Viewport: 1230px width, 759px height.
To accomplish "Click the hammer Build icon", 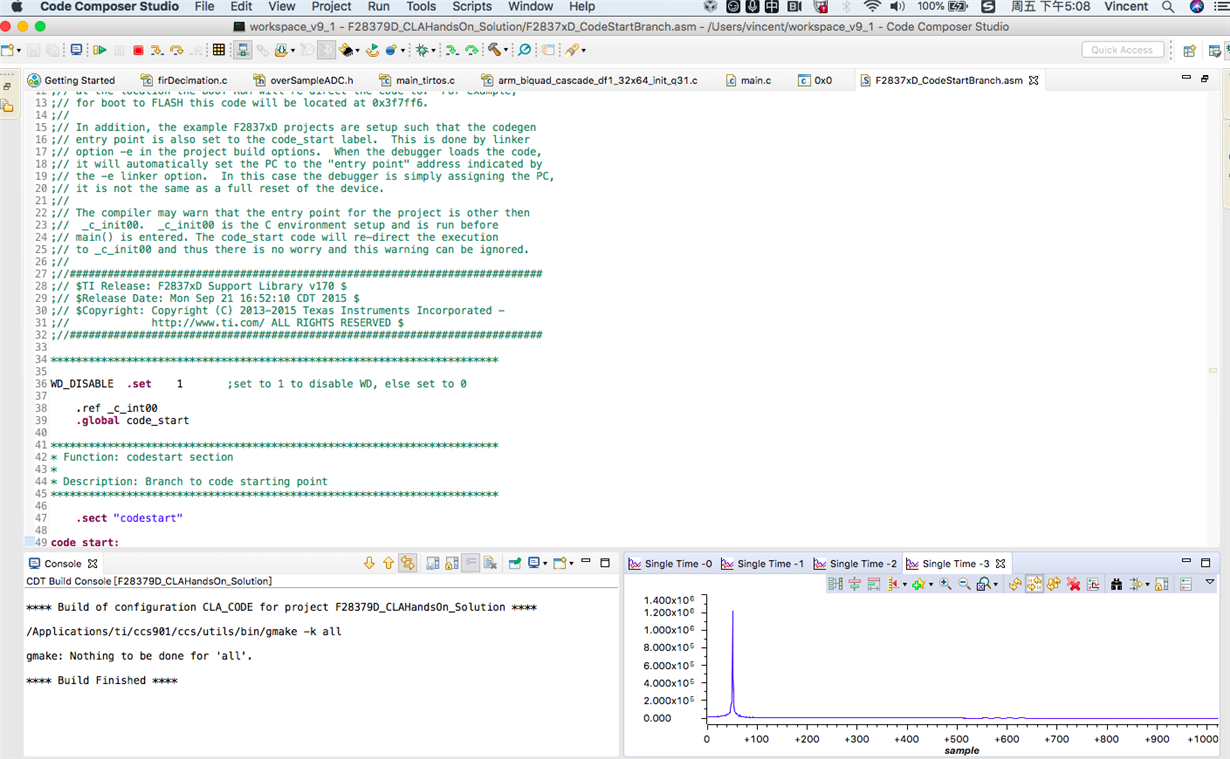I will click(494, 50).
